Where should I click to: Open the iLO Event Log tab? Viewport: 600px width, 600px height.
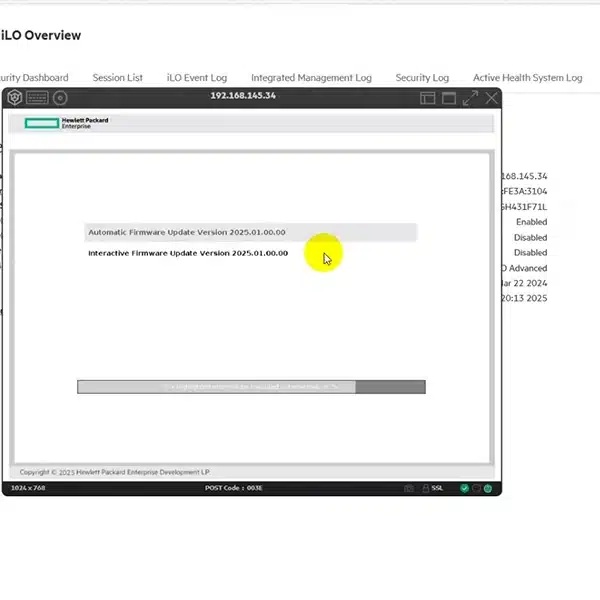coord(197,77)
